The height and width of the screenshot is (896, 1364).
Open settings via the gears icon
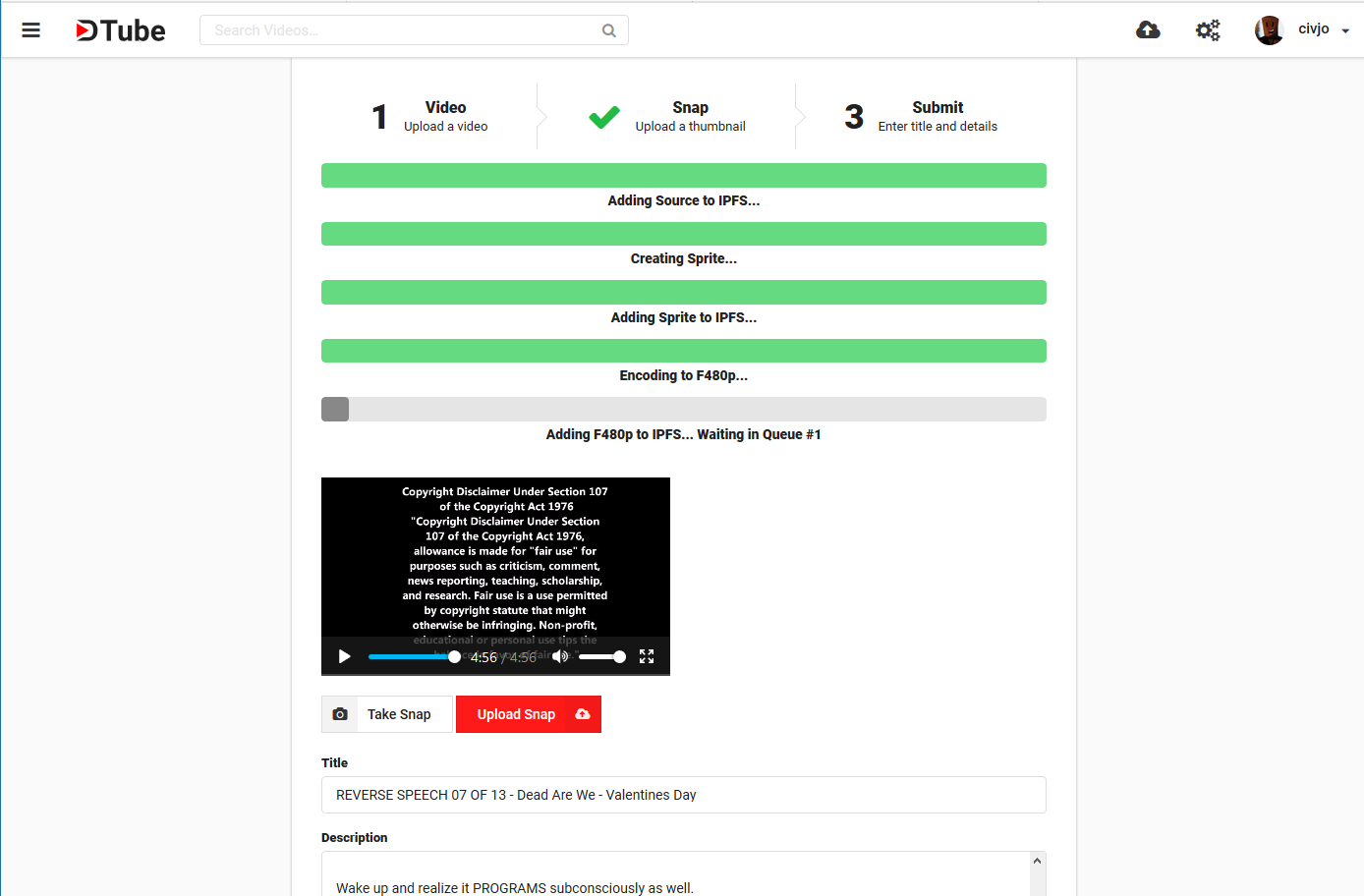click(1207, 29)
